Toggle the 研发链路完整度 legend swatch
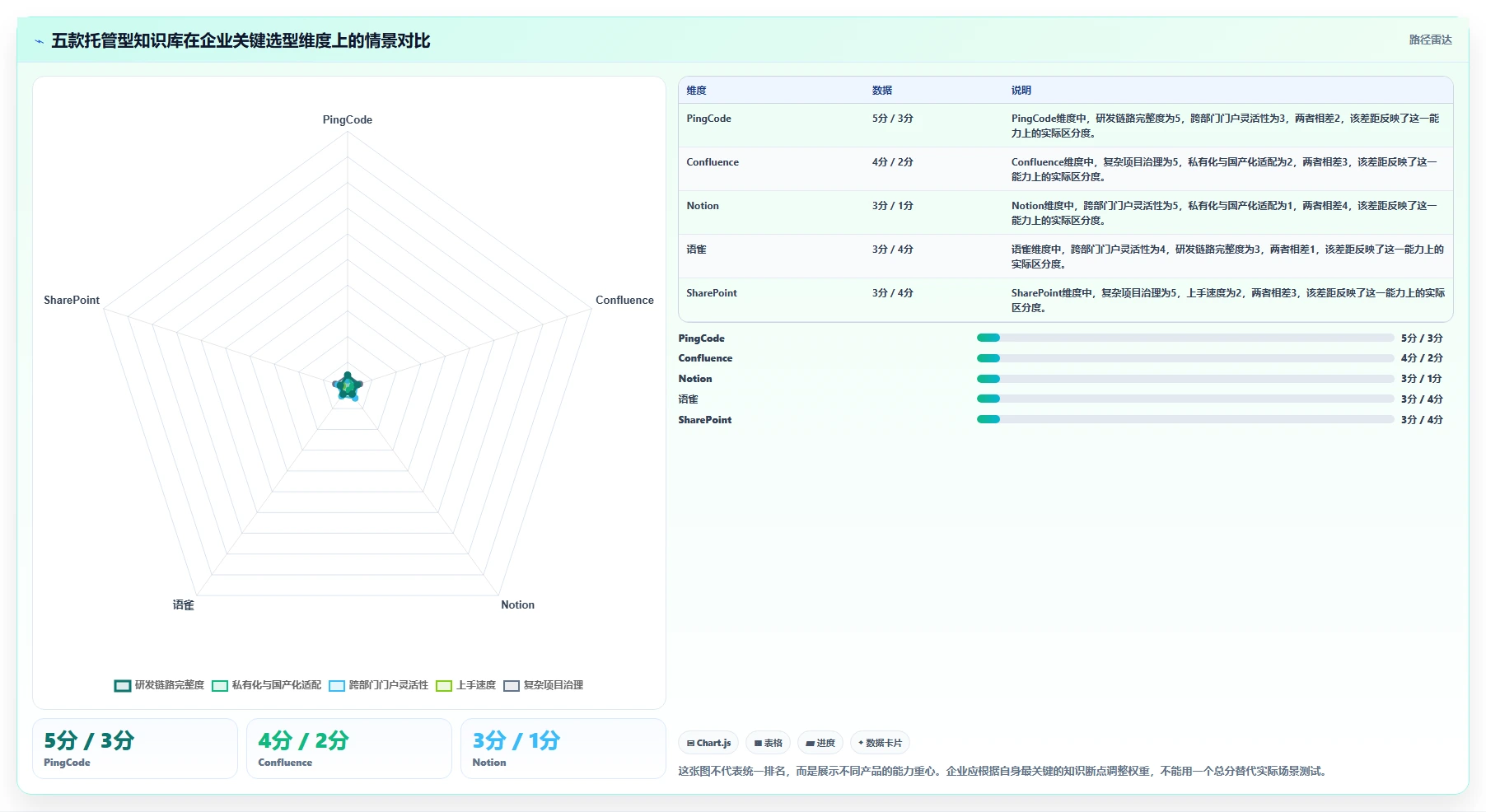This screenshot has width=1486, height=812. point(123,685)
